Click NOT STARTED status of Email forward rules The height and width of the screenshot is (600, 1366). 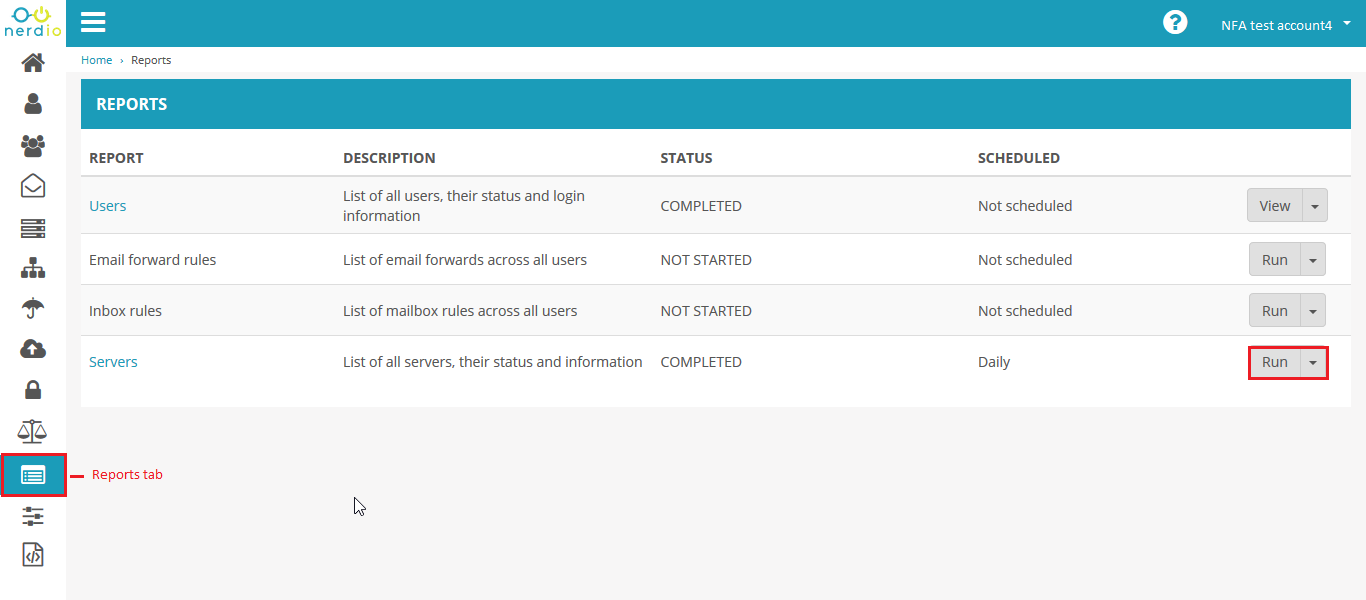click(706, 260)
